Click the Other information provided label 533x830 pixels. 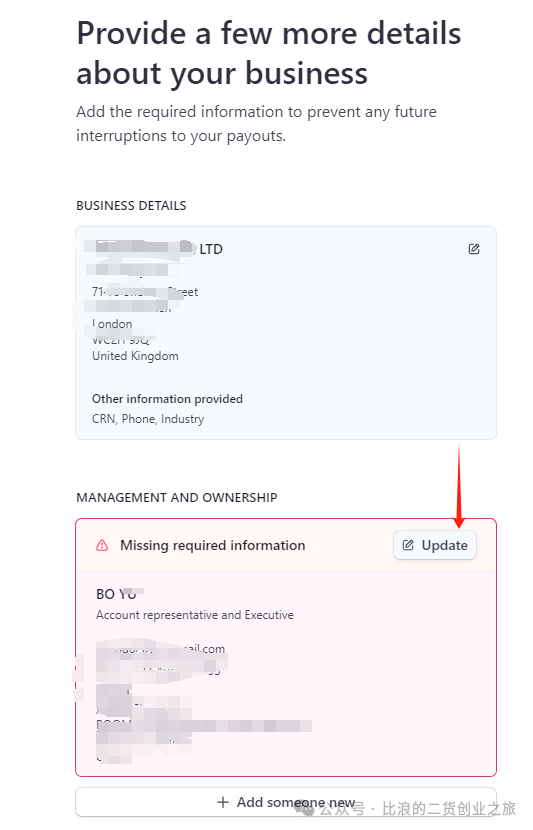167,399
